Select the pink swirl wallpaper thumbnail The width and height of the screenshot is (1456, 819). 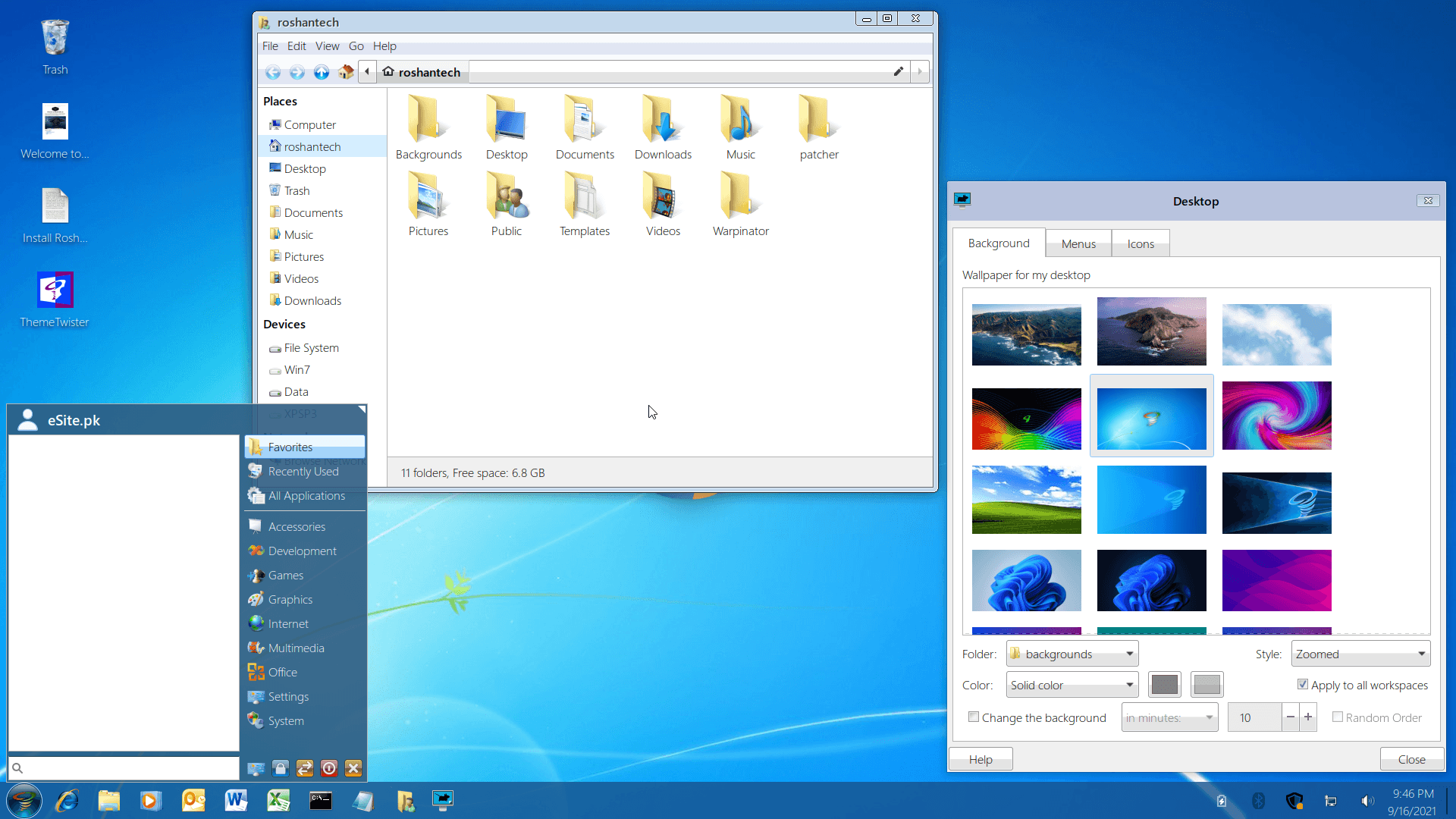1276,416
